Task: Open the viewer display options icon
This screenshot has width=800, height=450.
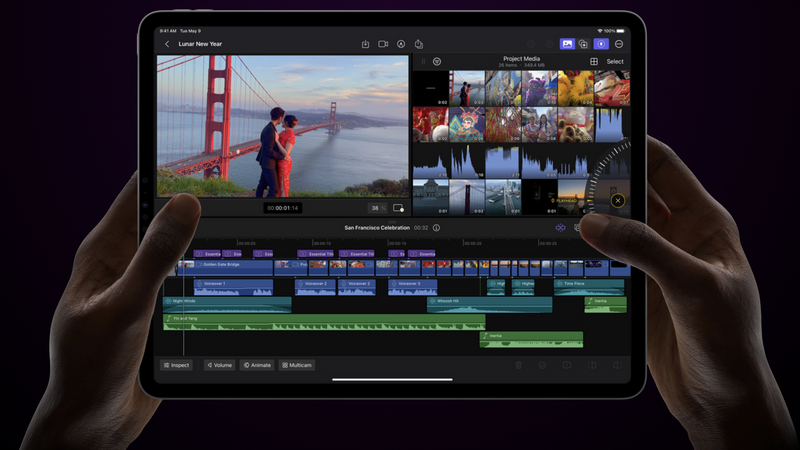Action: [398, 208]
